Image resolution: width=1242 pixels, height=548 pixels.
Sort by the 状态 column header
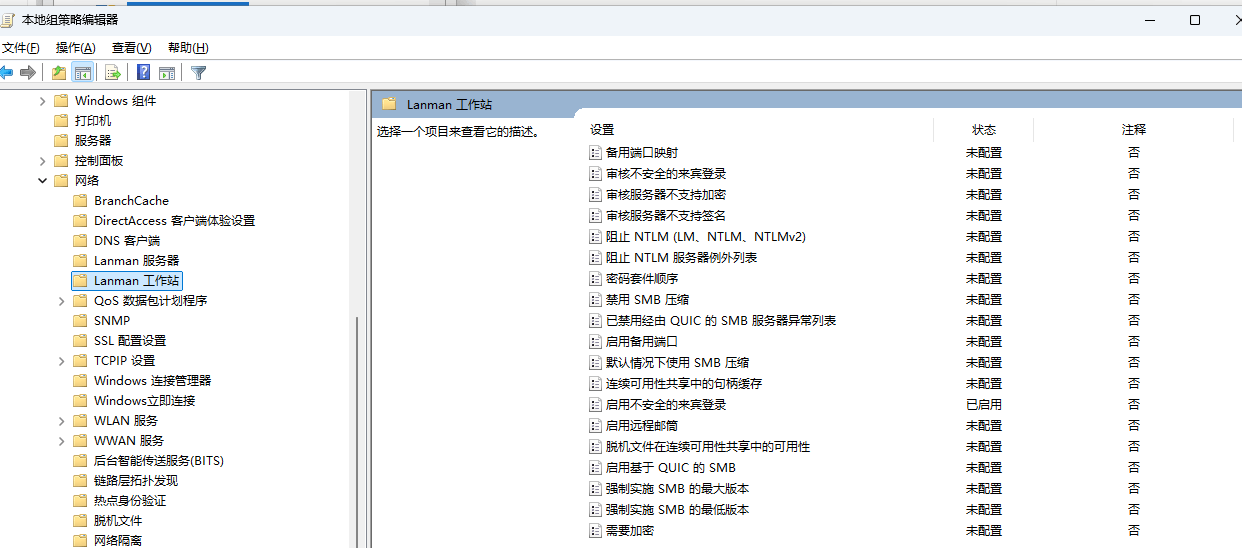point(984,130)
